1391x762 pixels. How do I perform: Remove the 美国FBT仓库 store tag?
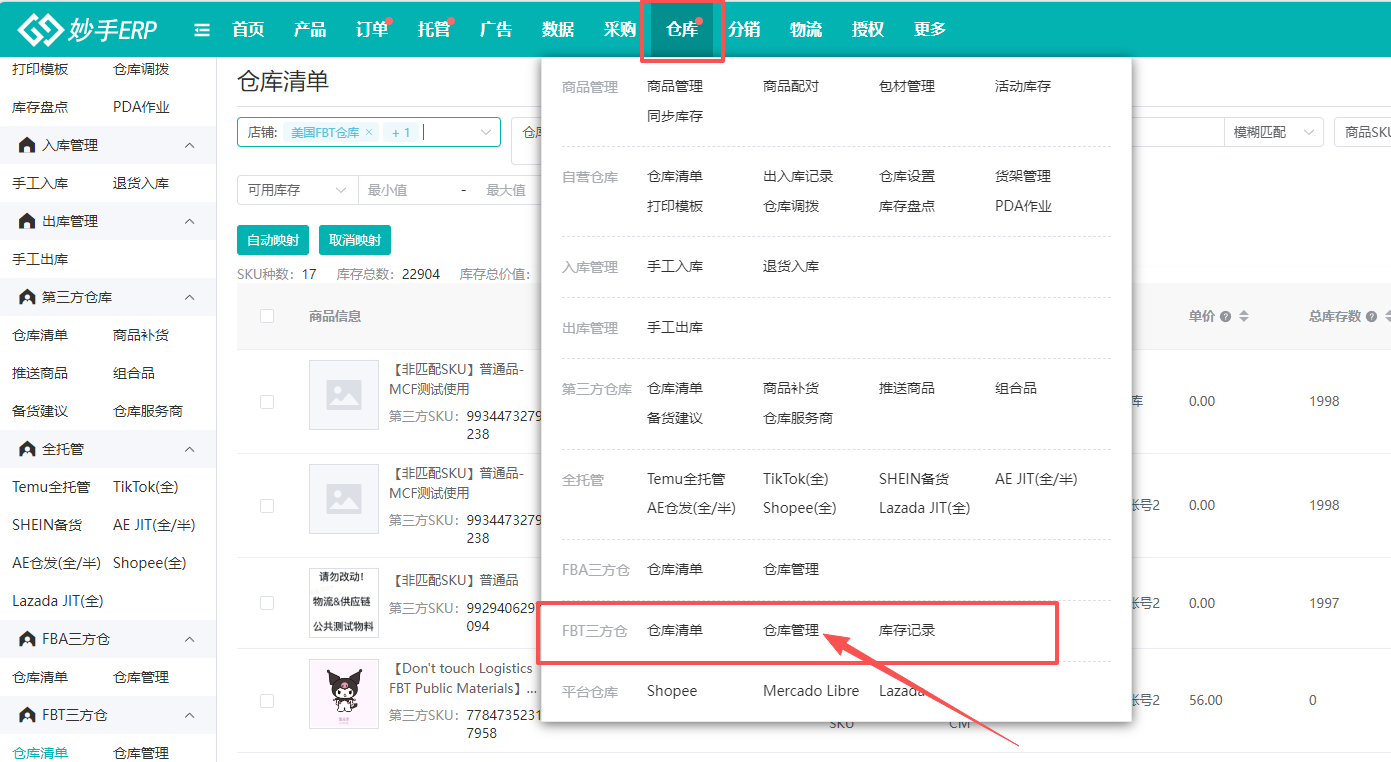(369, 132)
